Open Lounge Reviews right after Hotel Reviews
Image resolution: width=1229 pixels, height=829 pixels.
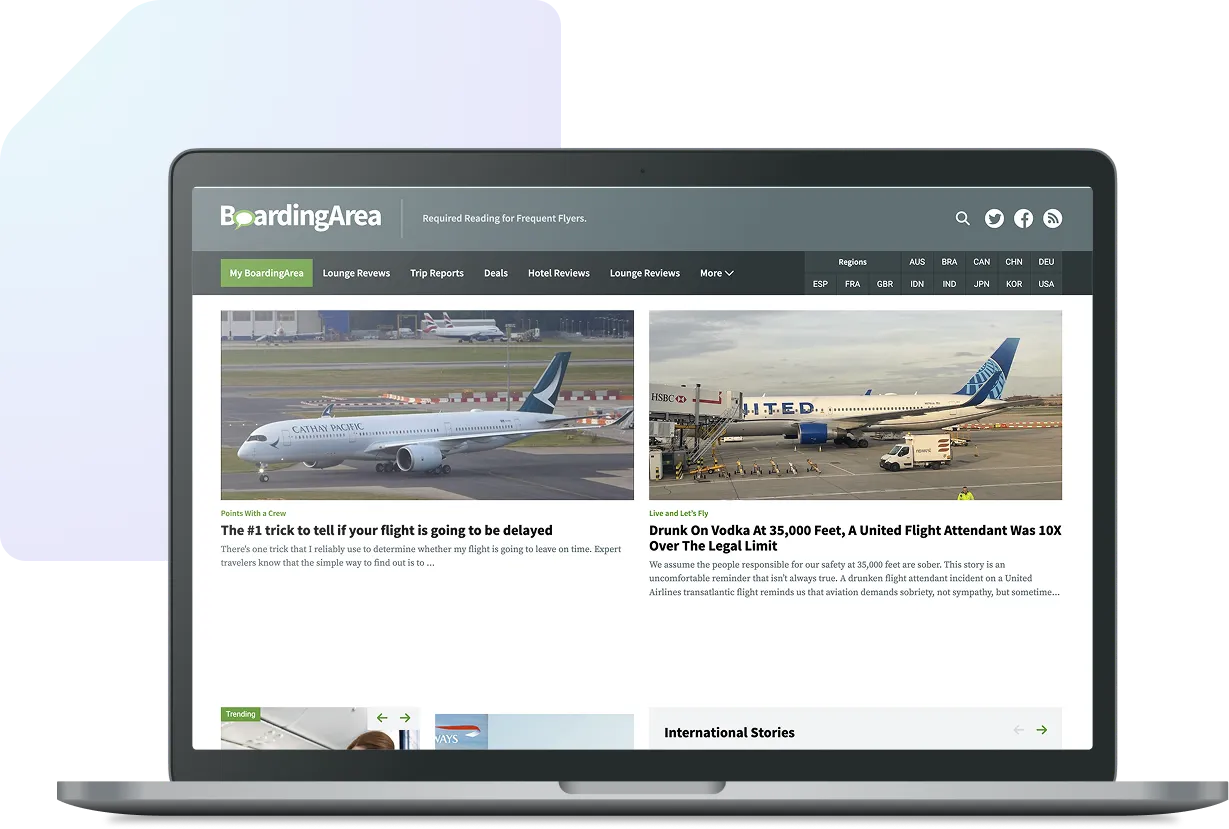645,273
